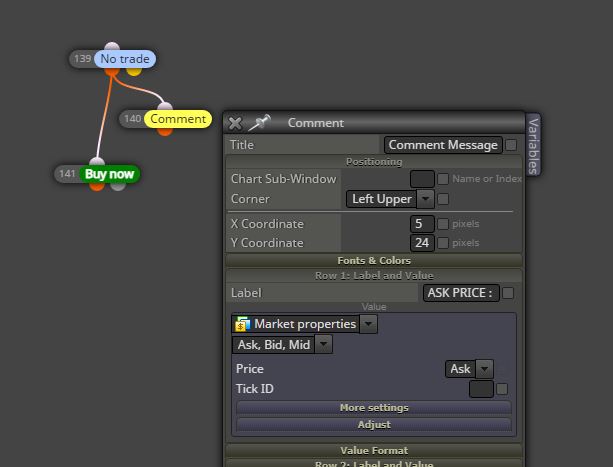Toggle the Tick ID checkbox
This screenshot has height=467, width=613.
coord(502,389)
